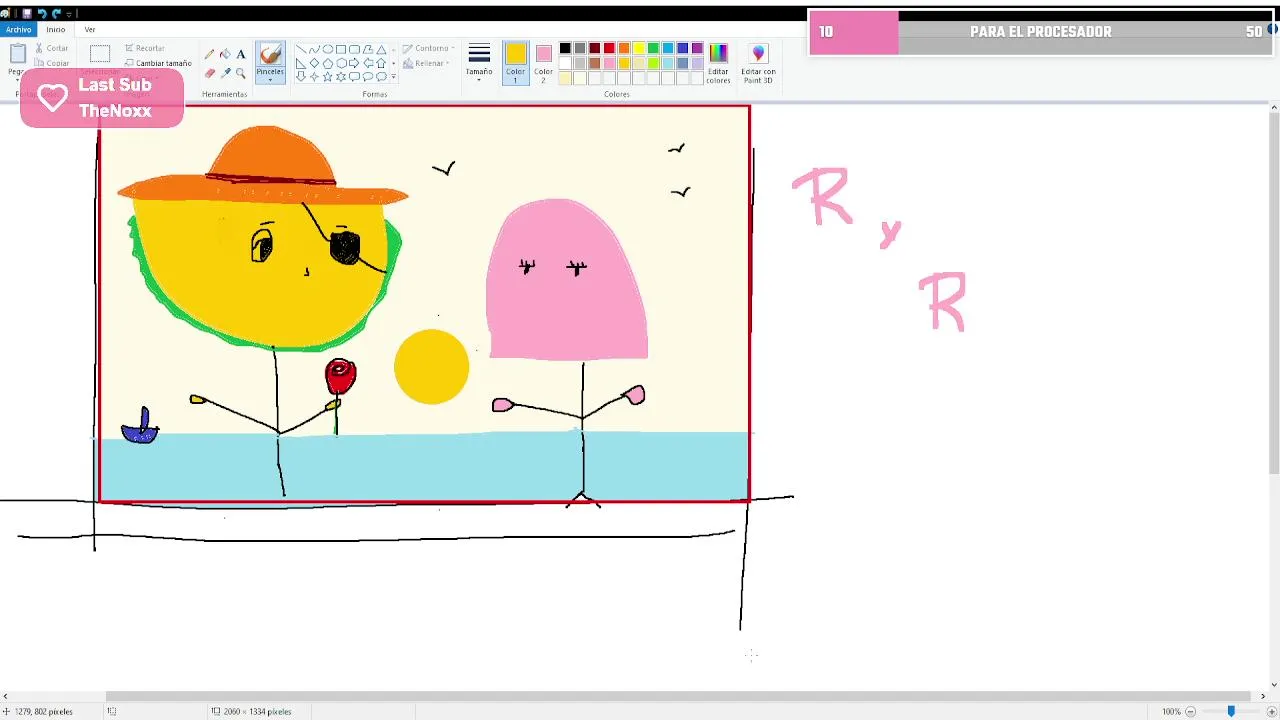The height and width of the screenshot is (720, 1280).
Task: Click the zoom out minus button
Action: pos(1190,711)
